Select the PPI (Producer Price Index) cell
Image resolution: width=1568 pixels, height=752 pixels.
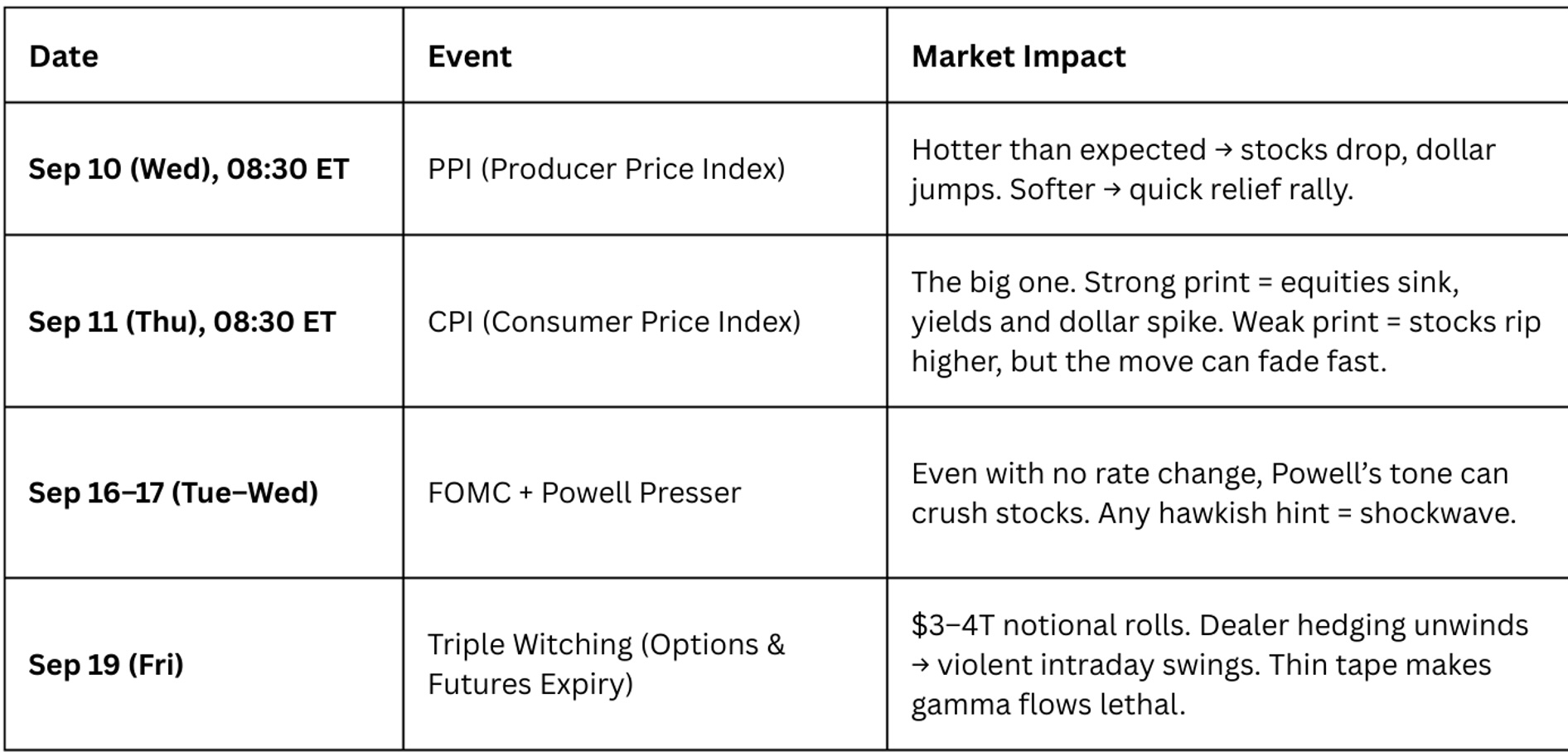pyautogui.click(x=606, y=169)
